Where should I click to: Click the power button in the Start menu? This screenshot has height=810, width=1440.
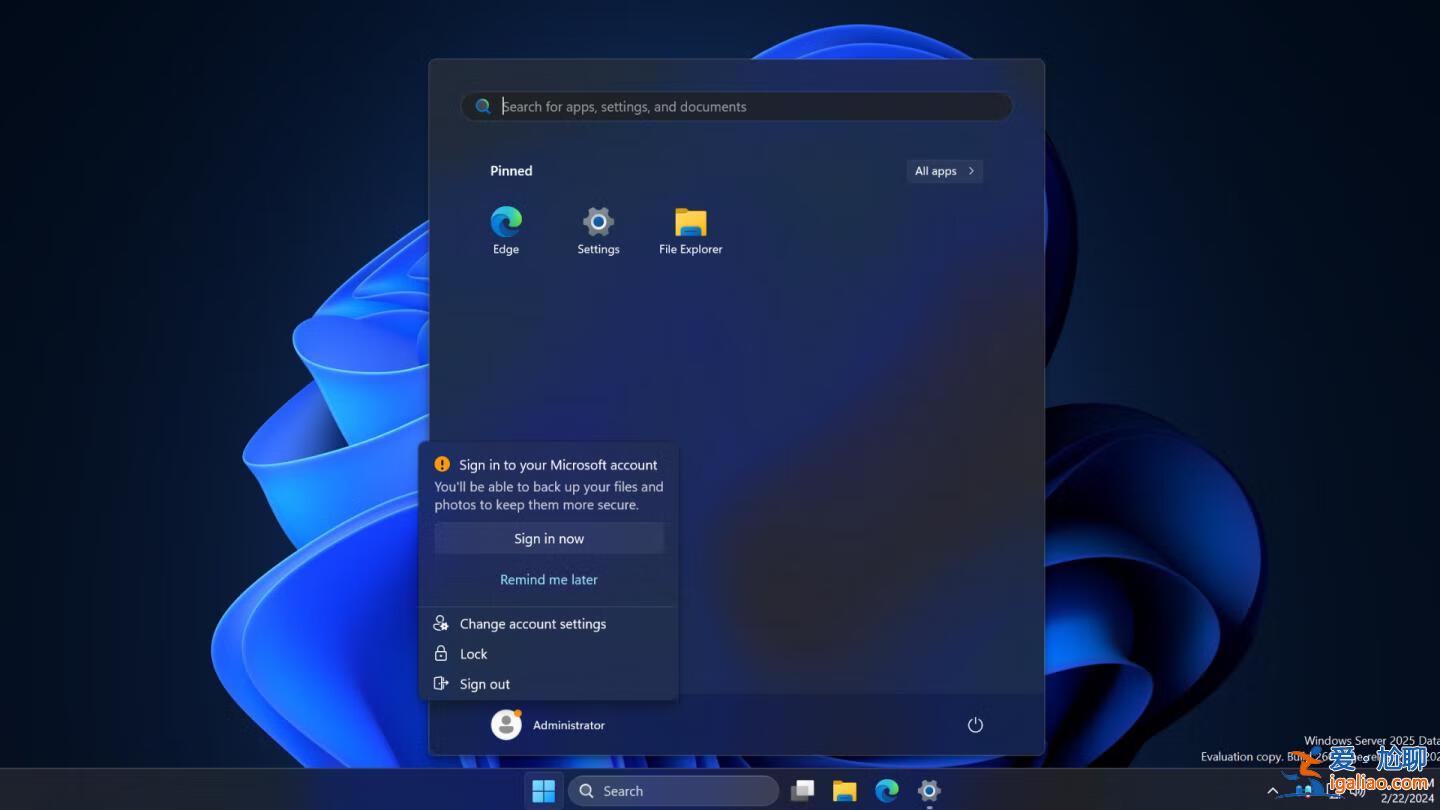pos(975,725)
